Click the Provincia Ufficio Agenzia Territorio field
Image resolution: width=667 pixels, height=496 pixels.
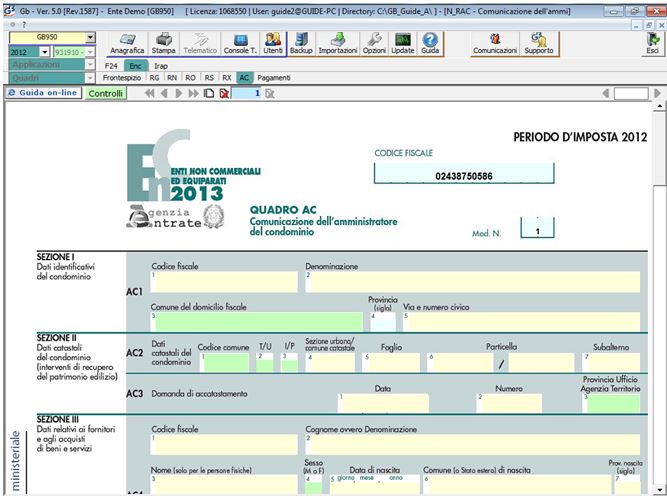611,403
